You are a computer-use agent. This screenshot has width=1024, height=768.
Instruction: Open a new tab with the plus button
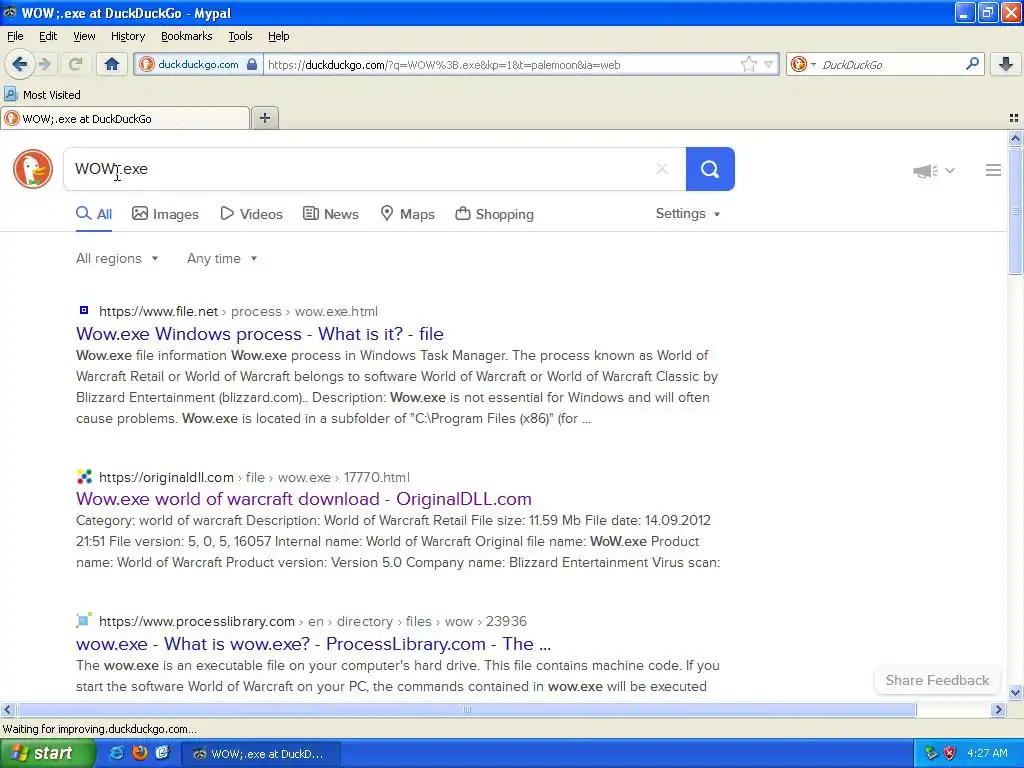[264, 118]
